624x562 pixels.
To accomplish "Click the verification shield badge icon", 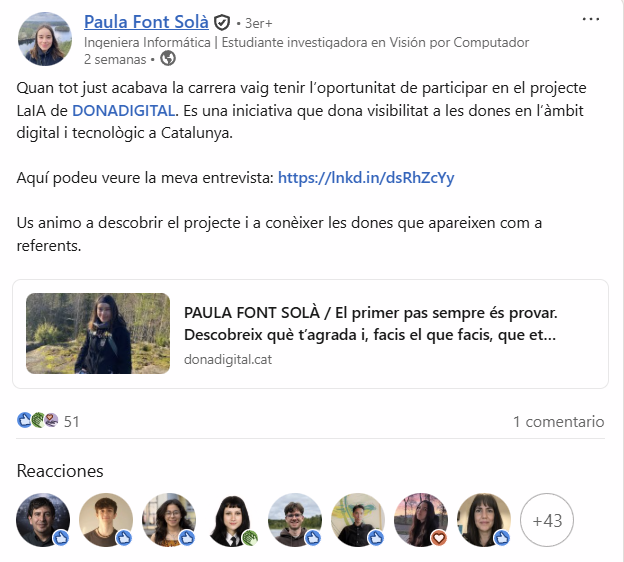I will click(x=222, y=22).
